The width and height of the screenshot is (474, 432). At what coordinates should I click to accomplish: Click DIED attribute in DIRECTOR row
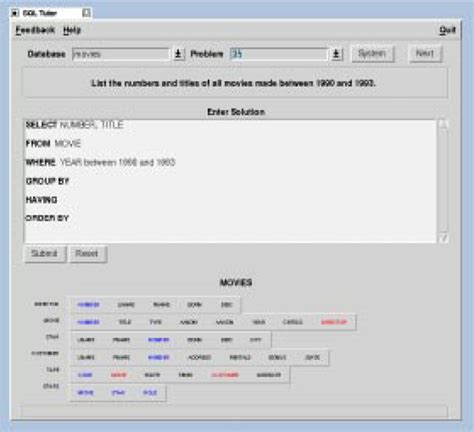tap(227, 305)
